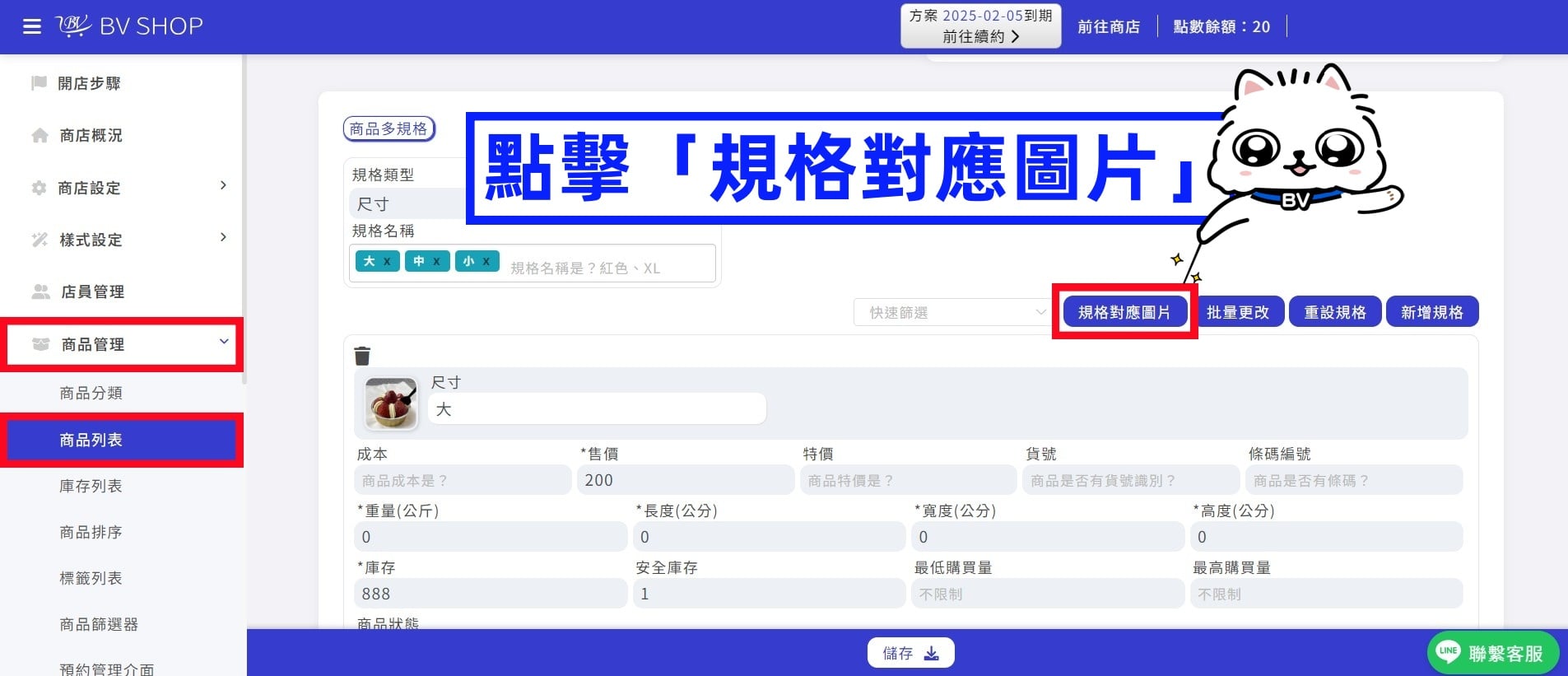Click the 貨號 input field
This screenshot has height=676, width=1568.
coord(1131,480)
